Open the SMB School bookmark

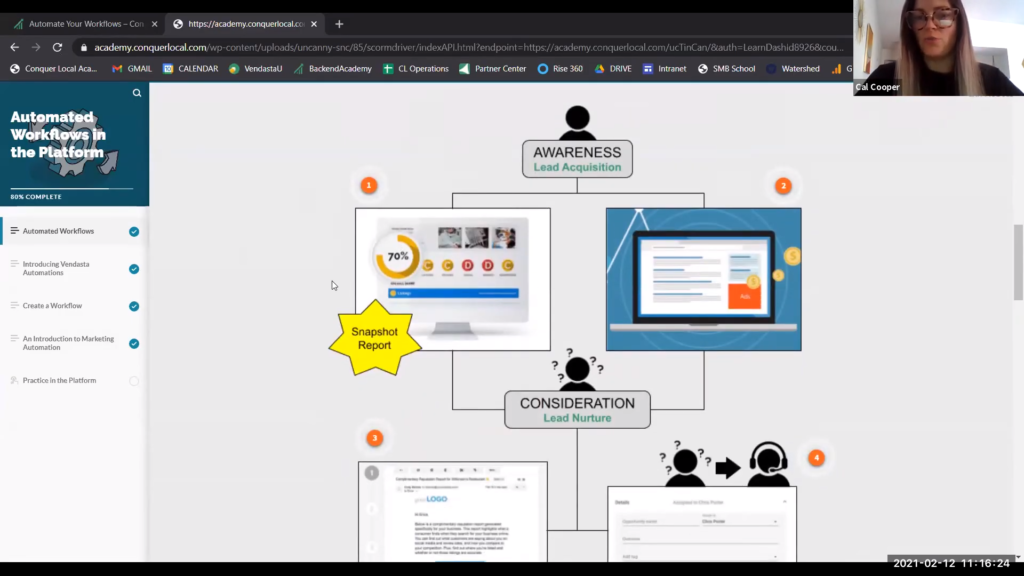tap(727, 69)
